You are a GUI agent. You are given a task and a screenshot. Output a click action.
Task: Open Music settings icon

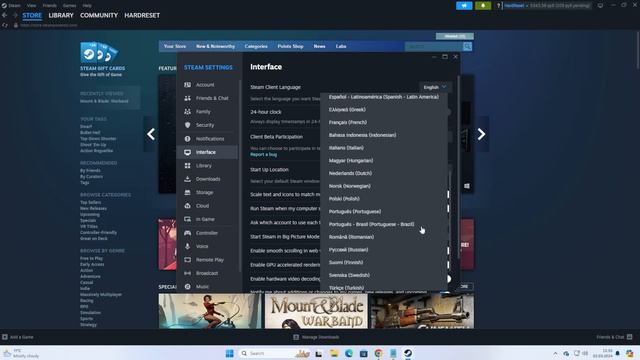click(187, 287)
